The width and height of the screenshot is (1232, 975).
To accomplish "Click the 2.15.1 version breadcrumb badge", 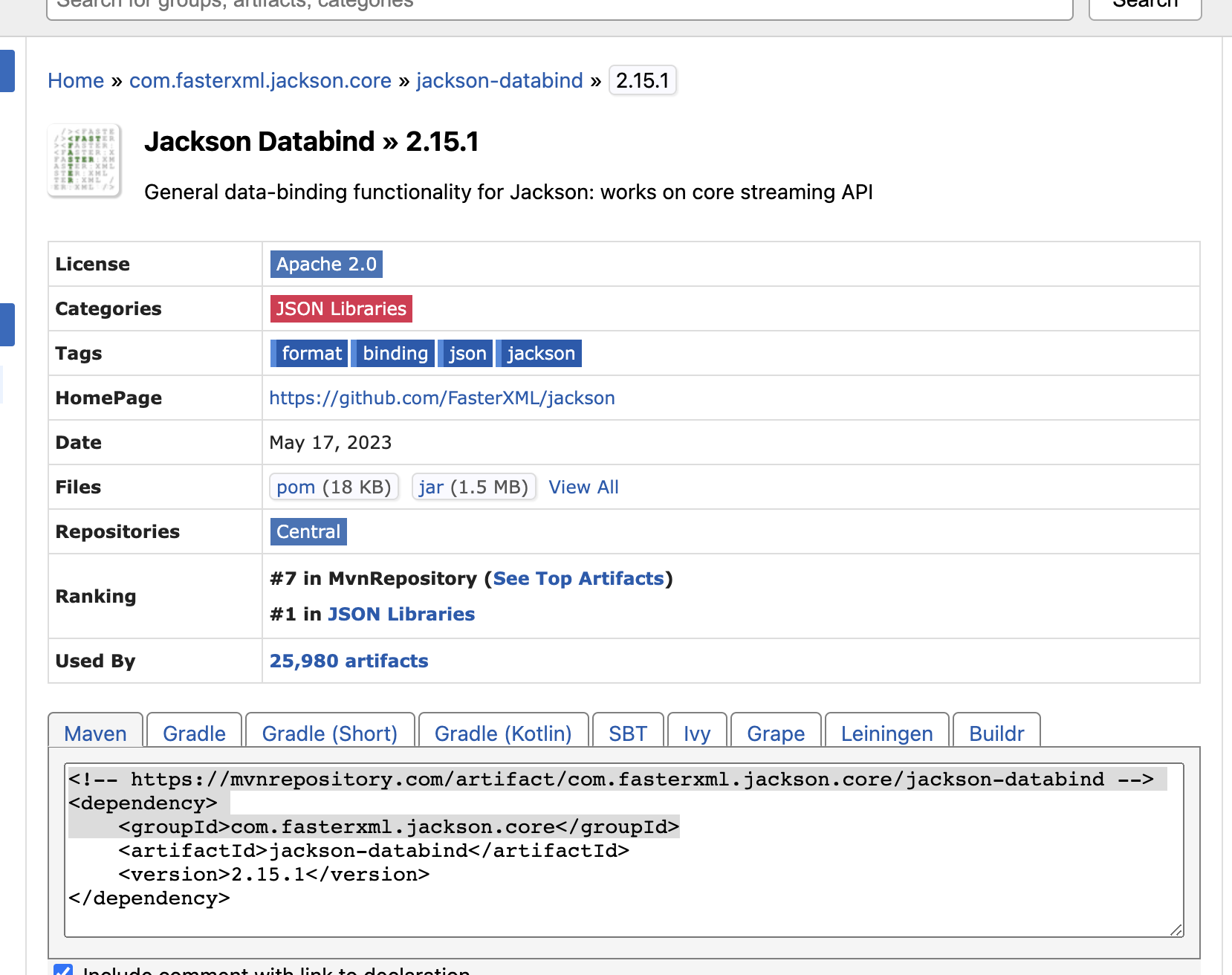I will (643, 80).
